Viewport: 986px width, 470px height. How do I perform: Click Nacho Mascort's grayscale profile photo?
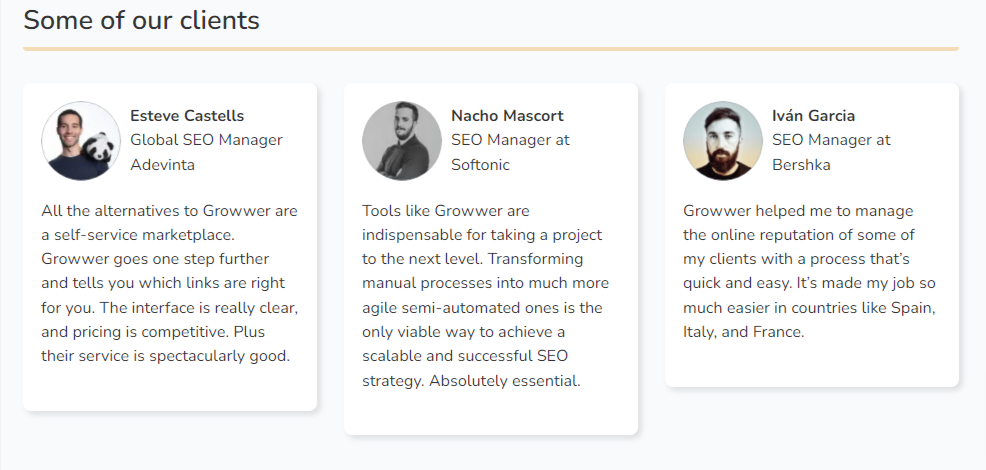(x=402, y=141)
